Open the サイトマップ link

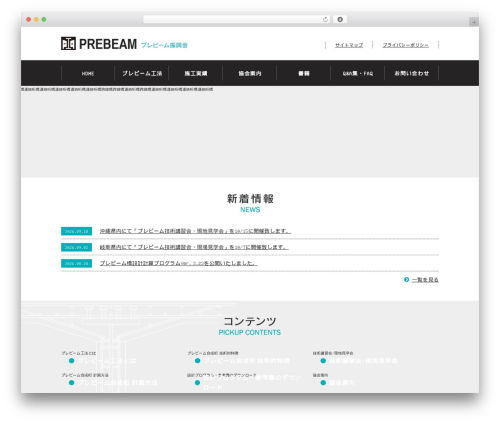point(349,45)
